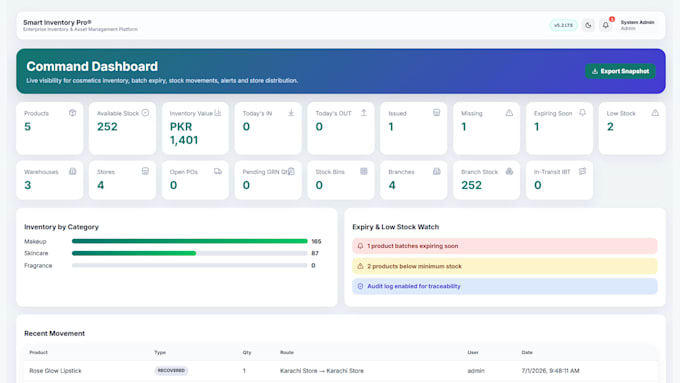Click the Makeup category progress bar

[190, 241]
